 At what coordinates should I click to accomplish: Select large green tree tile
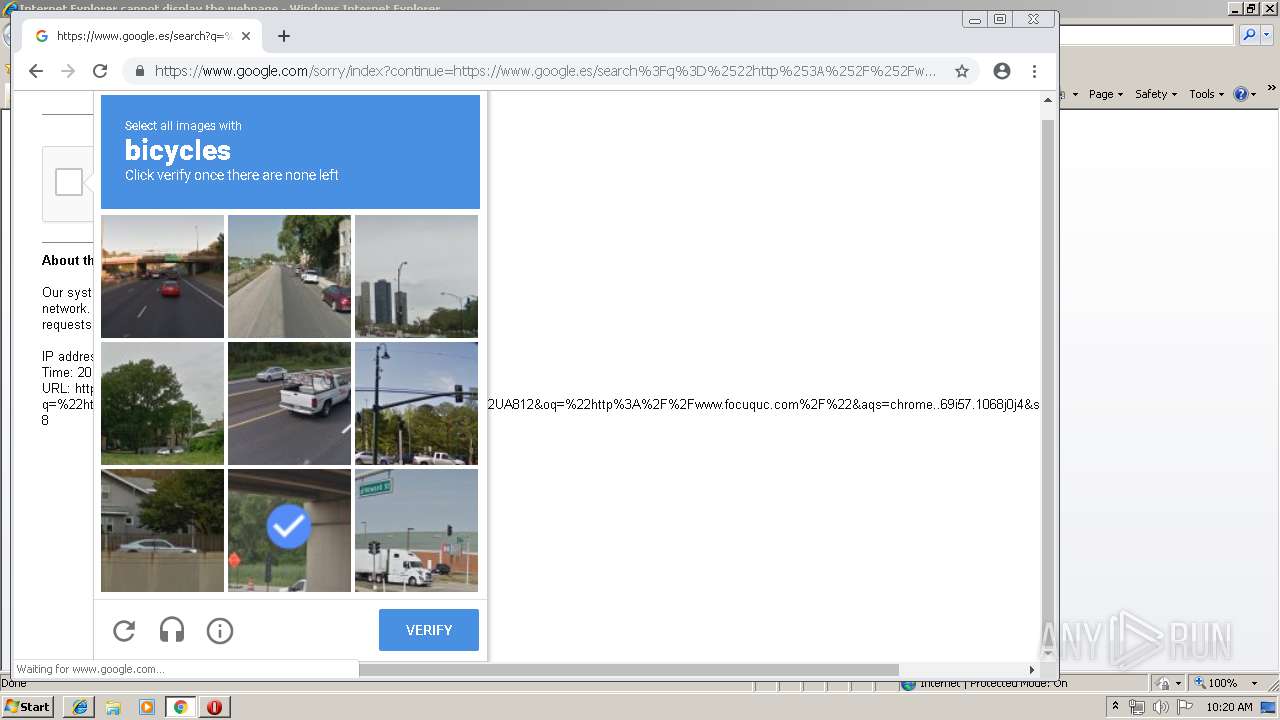pos(162,403)
